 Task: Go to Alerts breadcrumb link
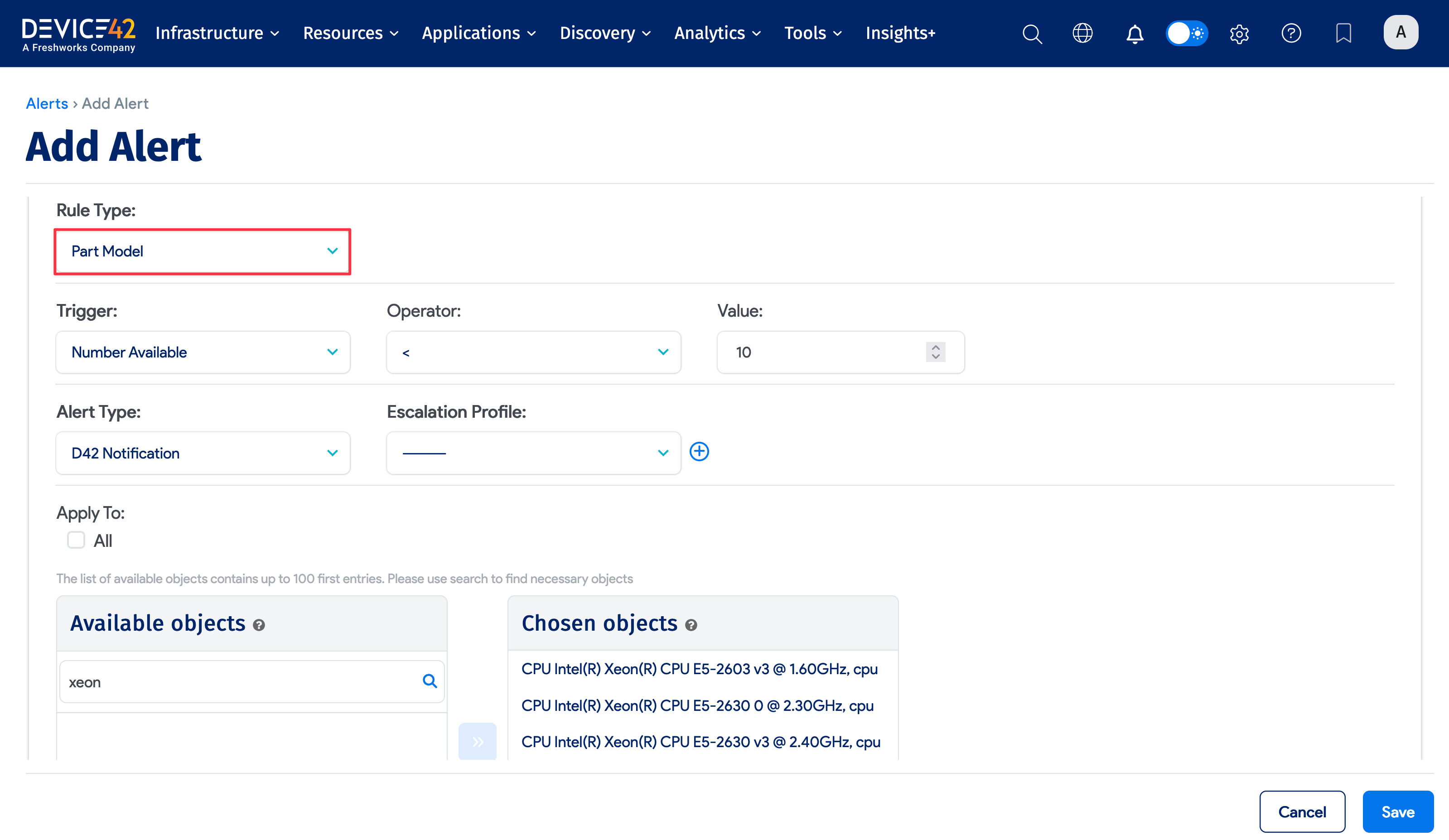47,103
